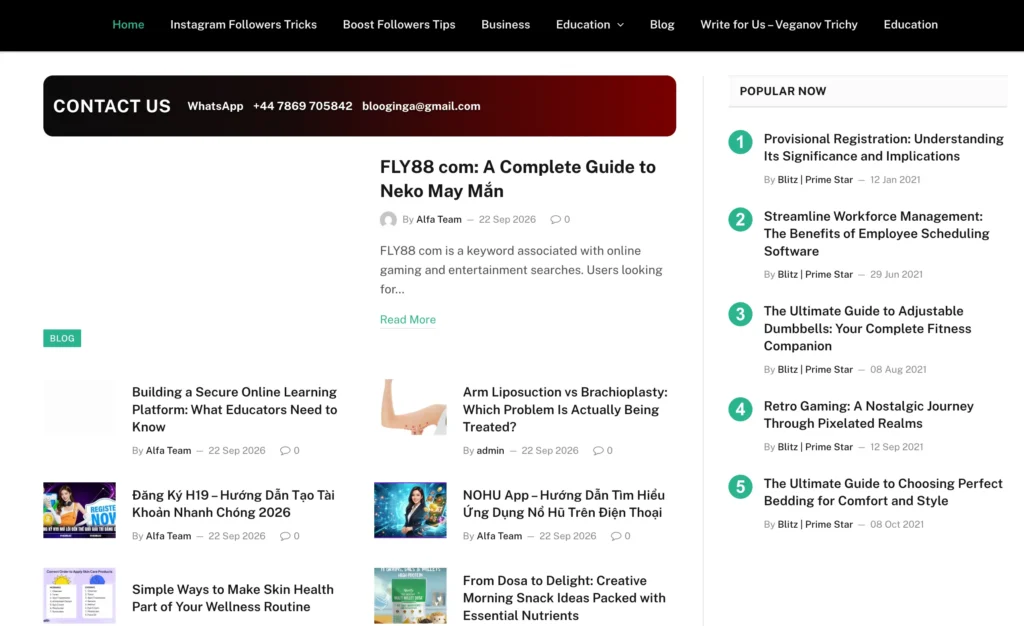1024x626 pixels.
Task: Open From Dosa to Delight thumbnail
Action: pos(410,595)
